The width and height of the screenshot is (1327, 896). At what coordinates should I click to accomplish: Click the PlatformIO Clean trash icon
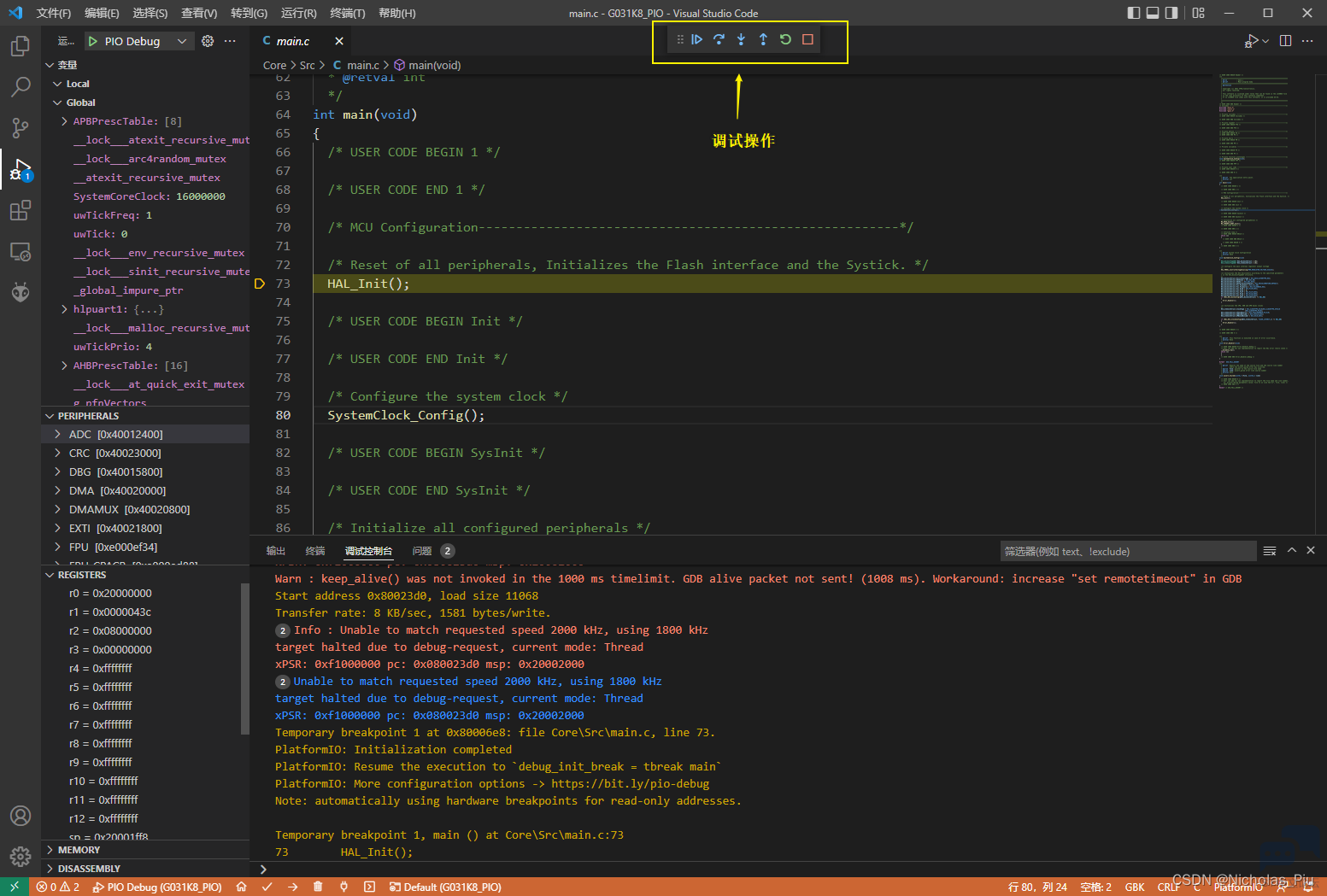pyautogui.click(x=318, y=887)
